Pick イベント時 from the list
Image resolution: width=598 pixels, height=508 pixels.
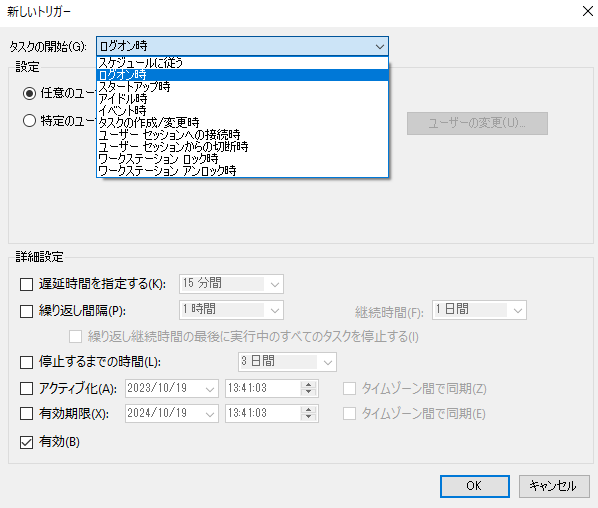tap(243, 111)
